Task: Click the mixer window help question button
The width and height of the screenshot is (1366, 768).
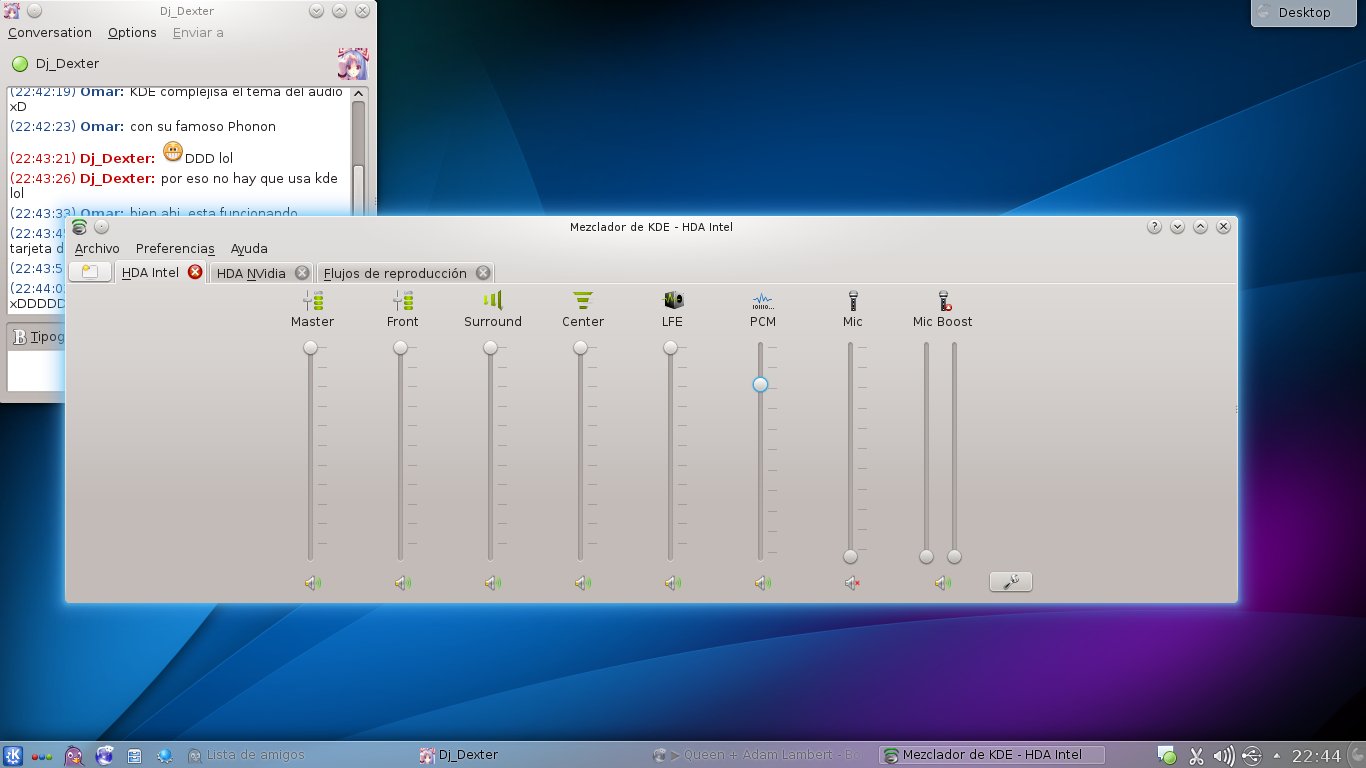Action: pyautogui.click(x=1154, y=227)
